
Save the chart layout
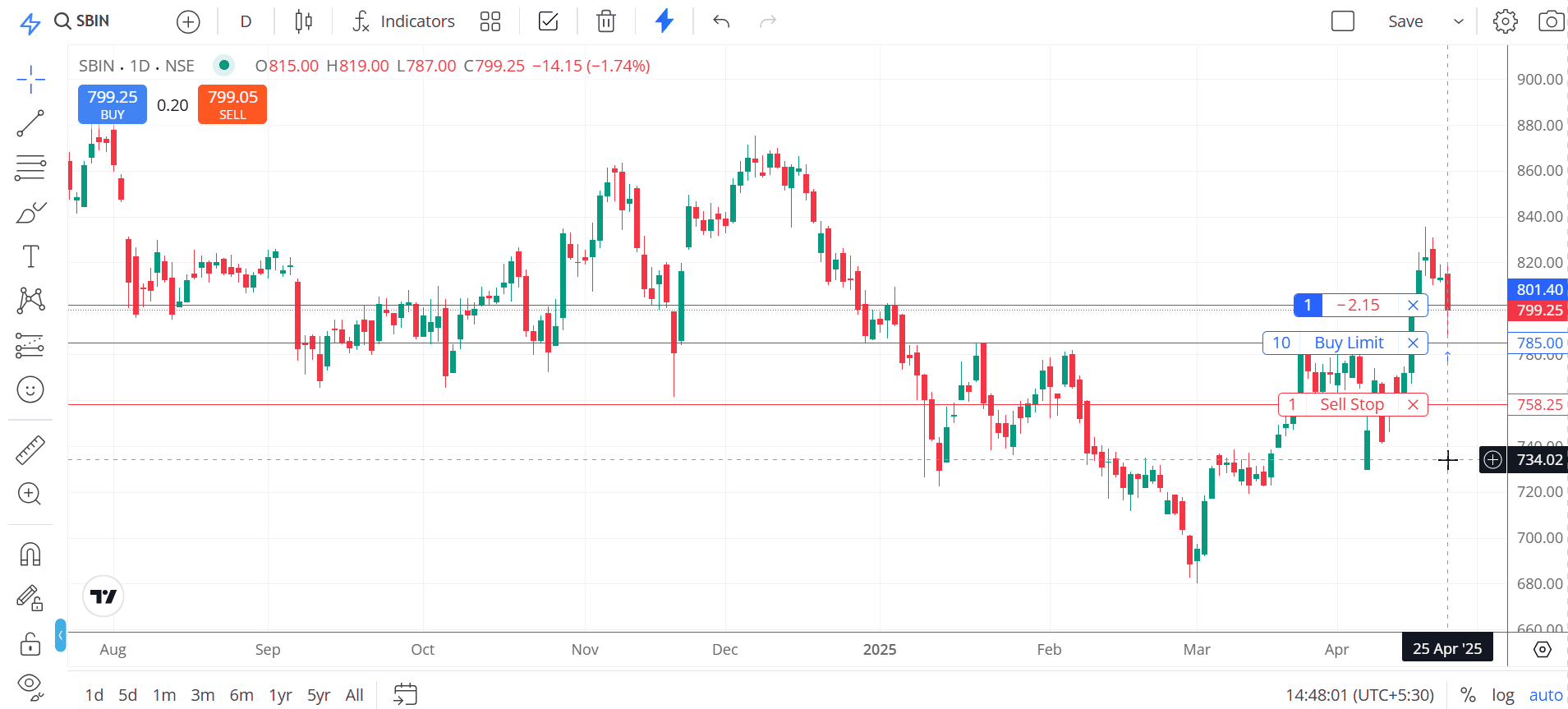(x=1405, y=21)
